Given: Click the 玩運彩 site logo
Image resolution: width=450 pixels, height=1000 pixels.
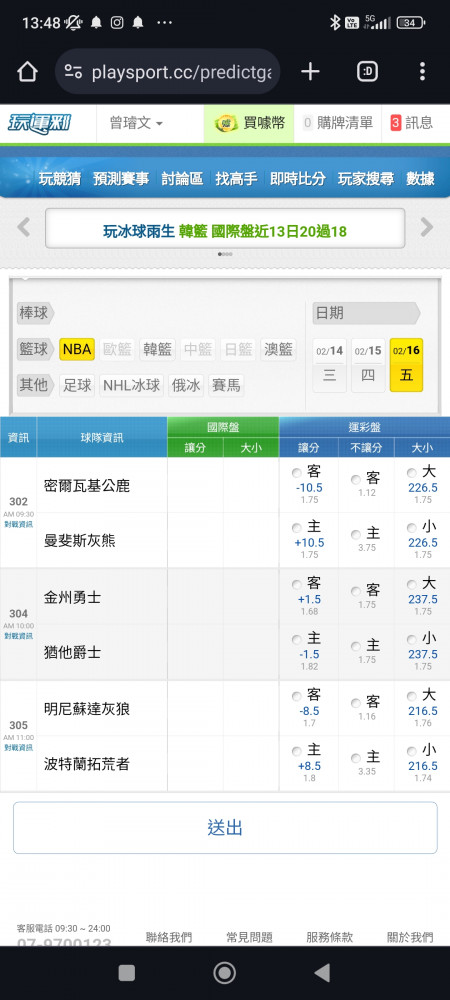Looking at the screenshot, I should point(40,123).
